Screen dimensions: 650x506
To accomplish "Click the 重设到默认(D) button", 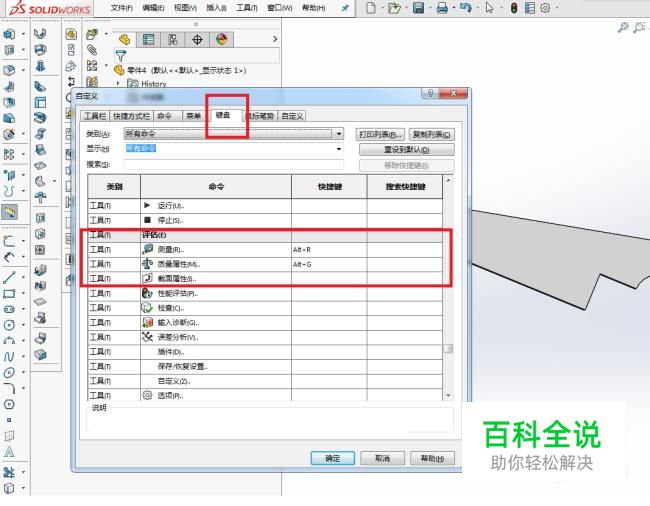I will 406,149.
